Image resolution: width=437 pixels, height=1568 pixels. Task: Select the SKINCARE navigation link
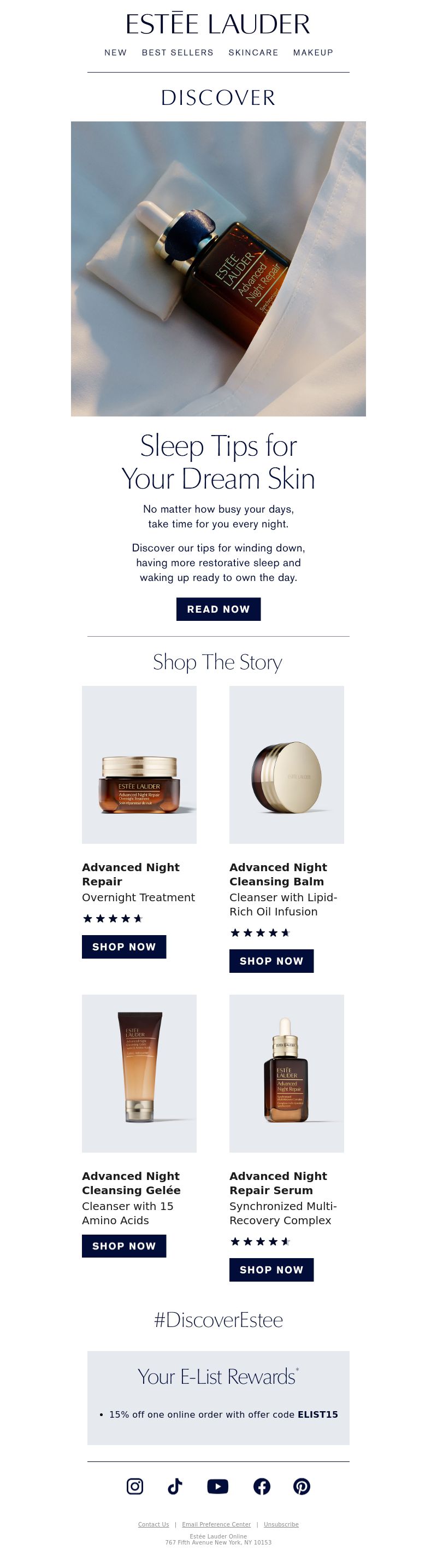[x=253, y=52]
